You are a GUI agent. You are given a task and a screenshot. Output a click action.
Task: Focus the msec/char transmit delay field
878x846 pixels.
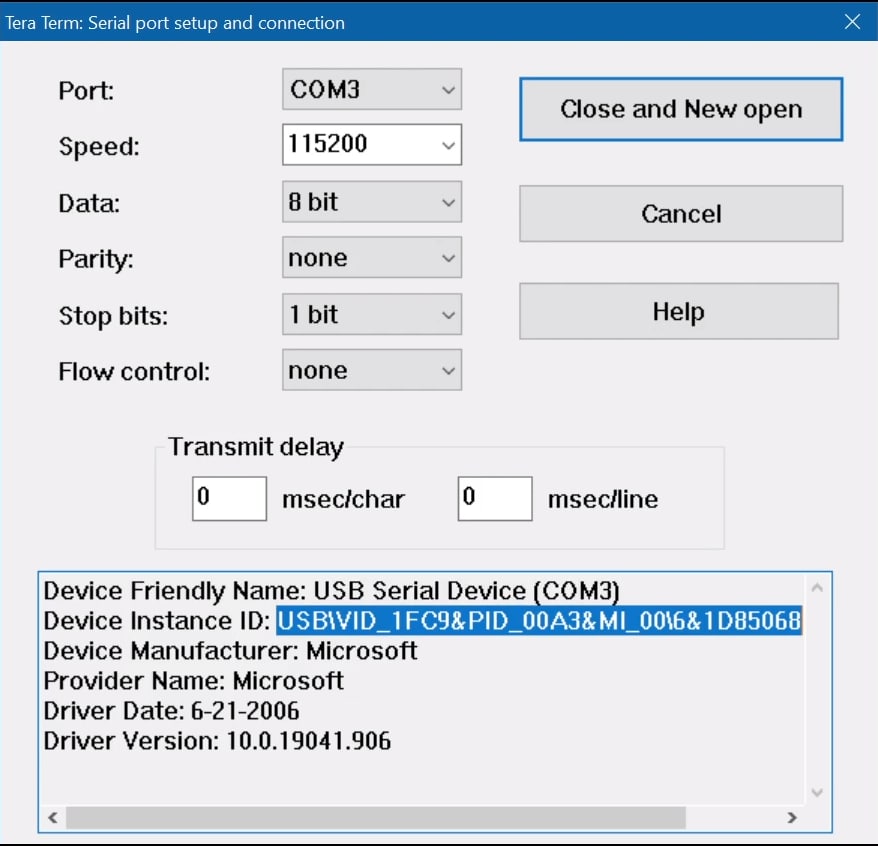[229, 498]
